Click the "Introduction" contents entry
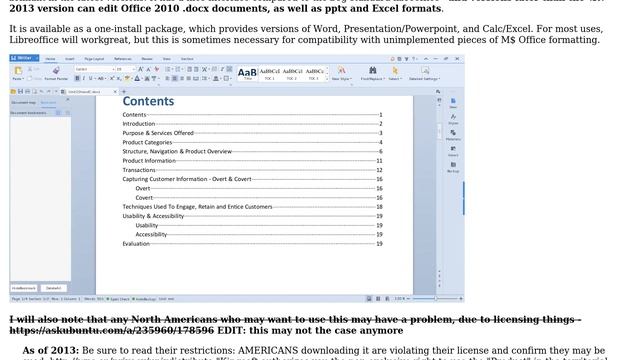640x360 pixels. (139, 124)
